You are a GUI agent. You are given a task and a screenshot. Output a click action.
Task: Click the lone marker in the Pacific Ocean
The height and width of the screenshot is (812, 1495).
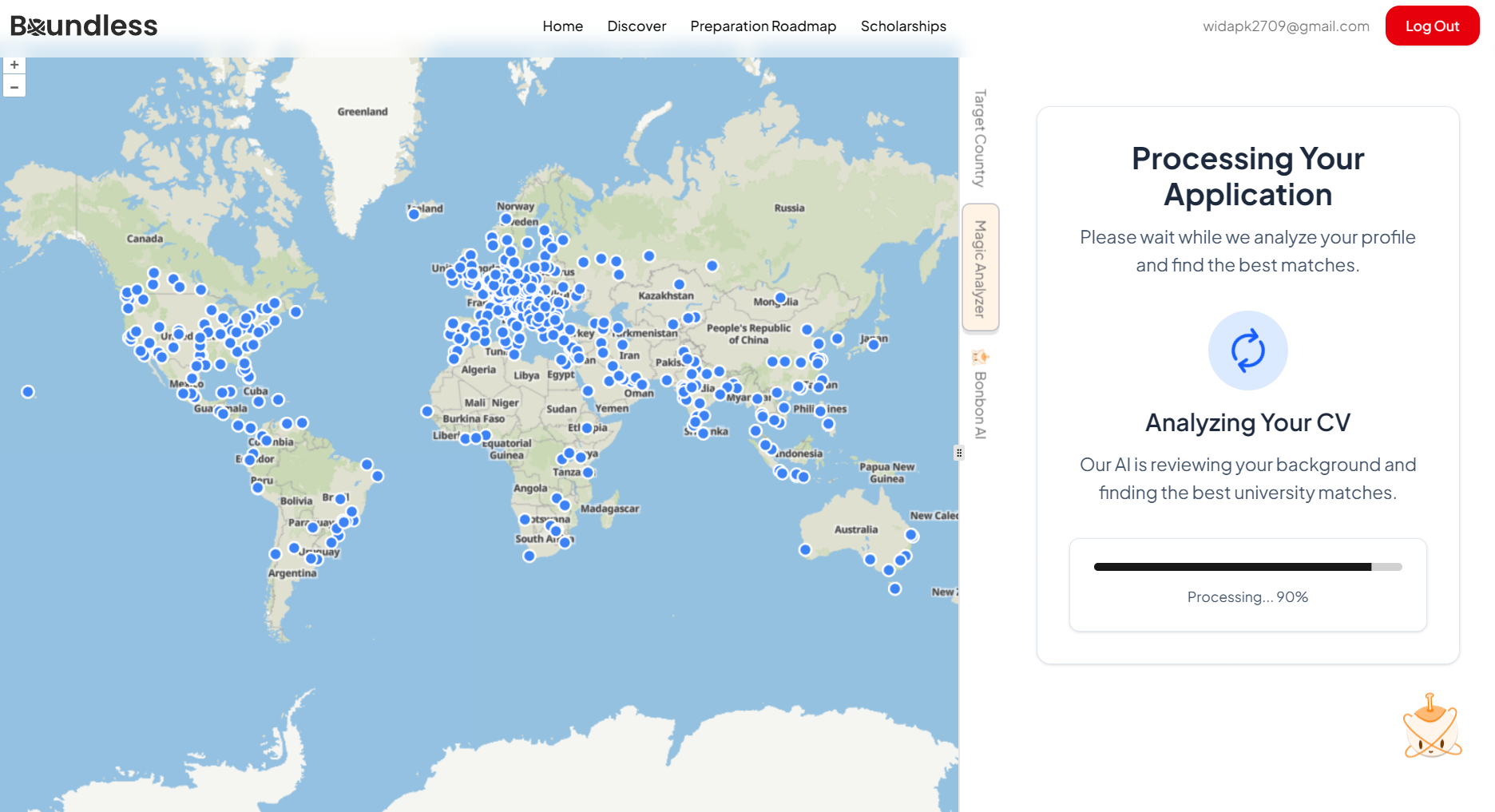28,392
